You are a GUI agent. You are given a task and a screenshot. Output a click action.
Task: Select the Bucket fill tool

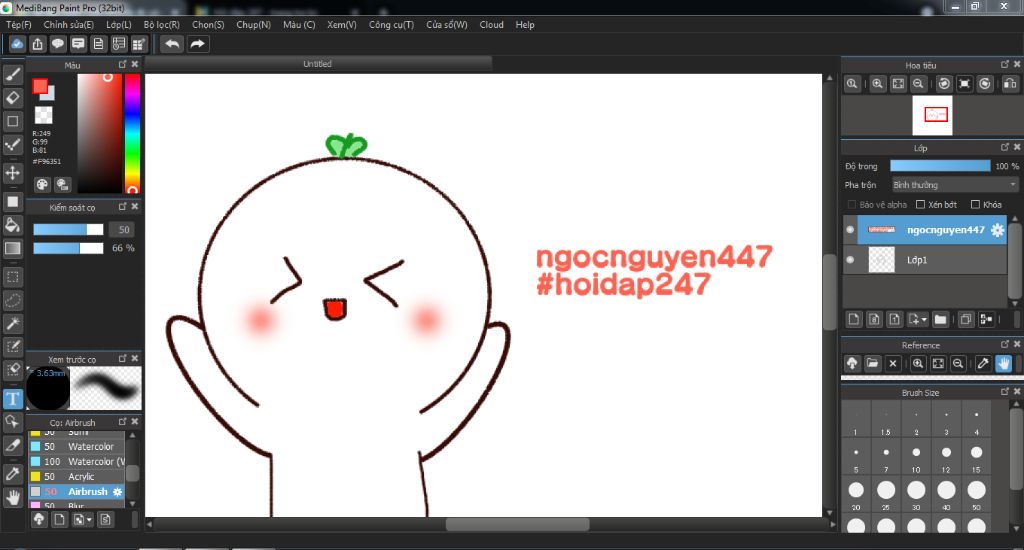(x=12, y=225)
